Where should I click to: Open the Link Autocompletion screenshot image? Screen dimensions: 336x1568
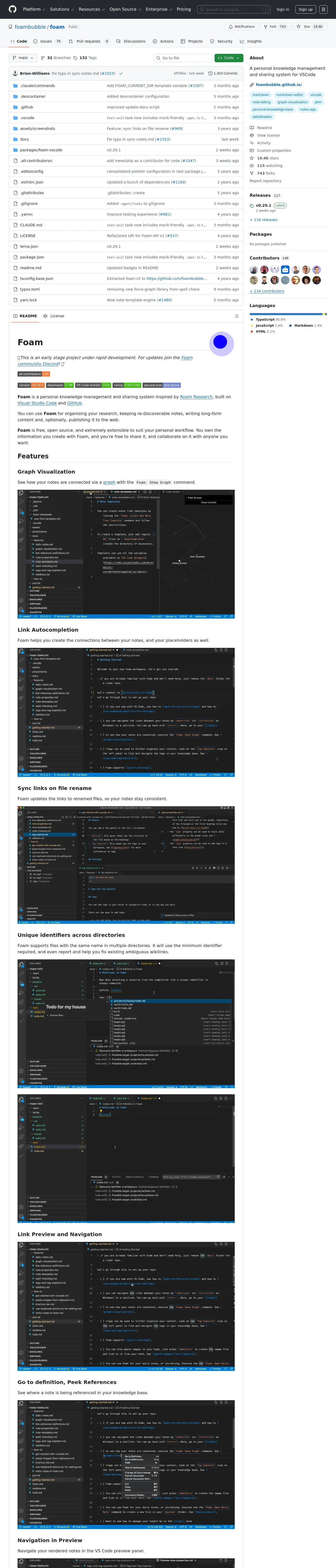pos(126,712)
